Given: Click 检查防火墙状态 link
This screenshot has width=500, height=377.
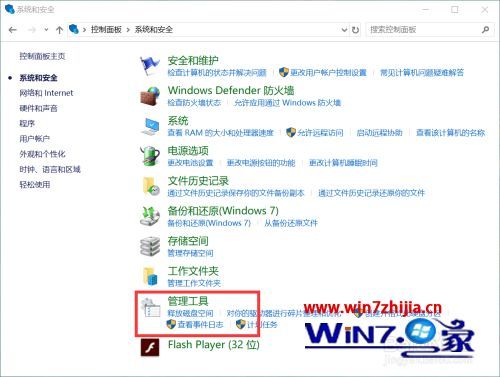Looking at the screenshot, I should (x=194, y=103).
